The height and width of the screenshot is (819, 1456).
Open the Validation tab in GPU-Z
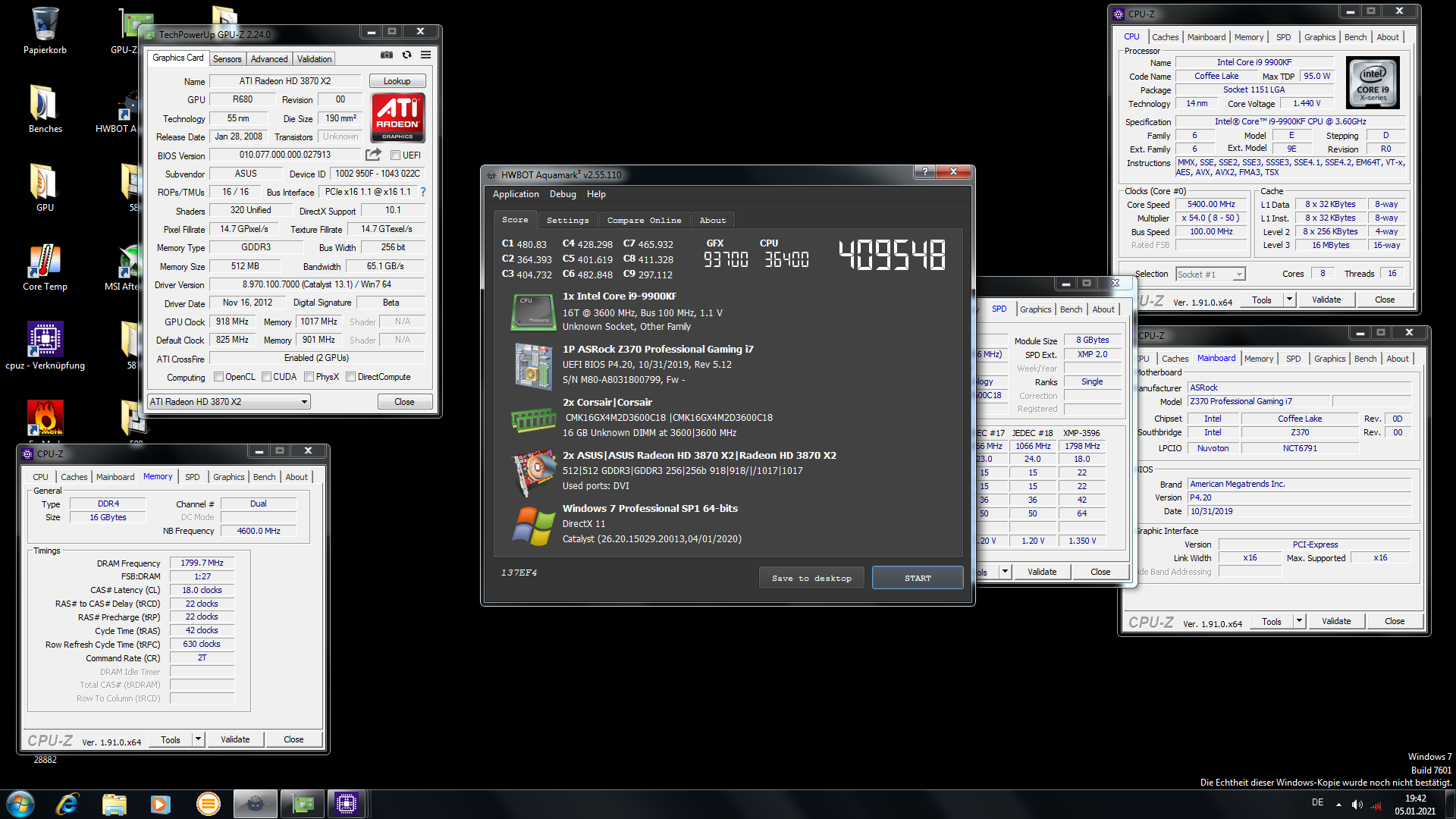point(314,58)
